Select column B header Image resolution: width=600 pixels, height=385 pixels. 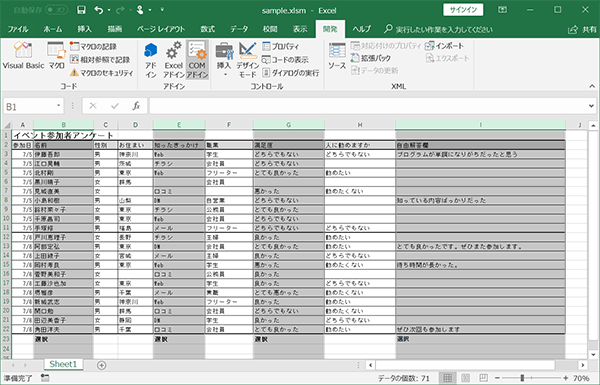point(64,125)
